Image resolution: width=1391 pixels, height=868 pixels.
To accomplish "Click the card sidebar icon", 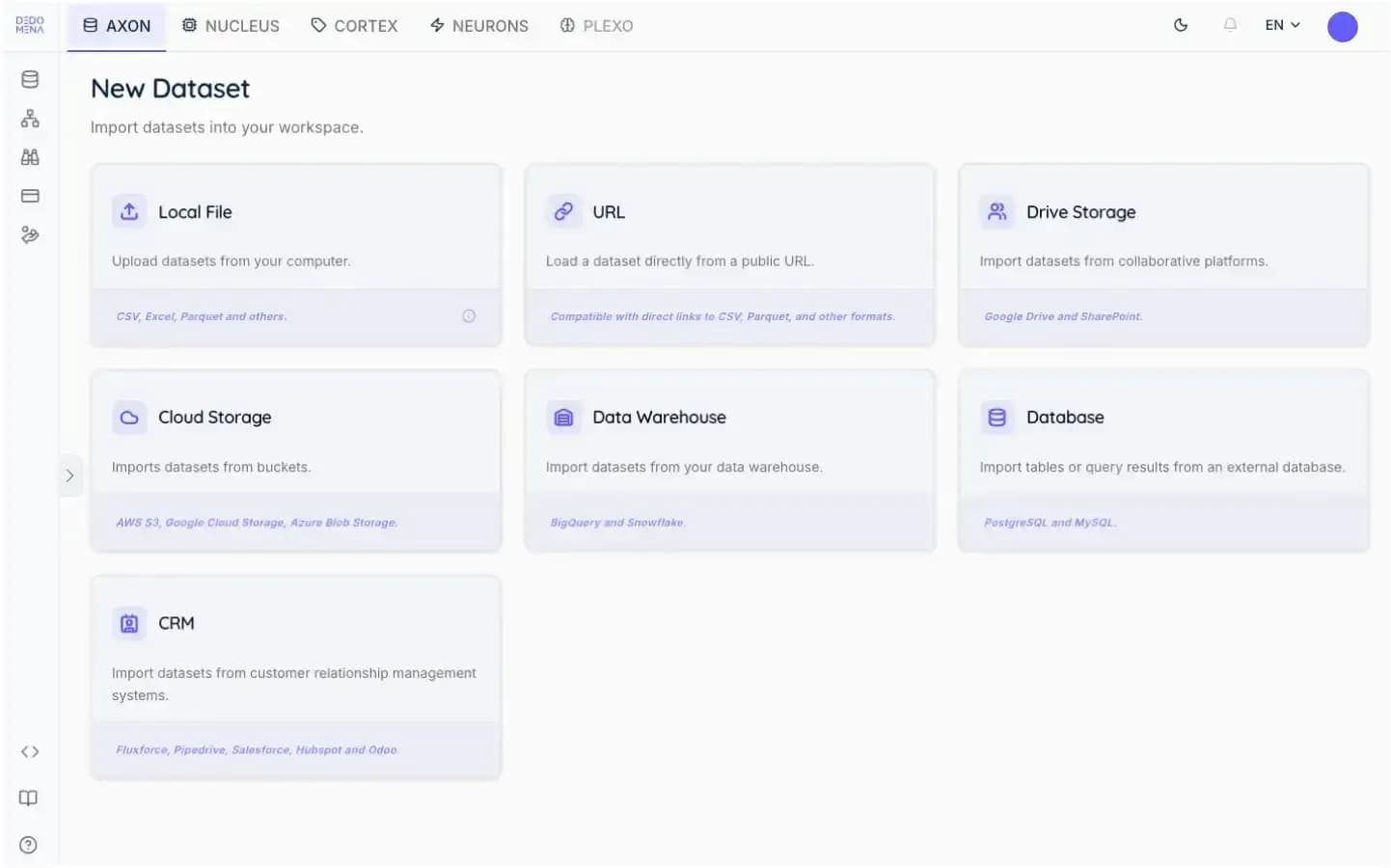I will [30, 196].
